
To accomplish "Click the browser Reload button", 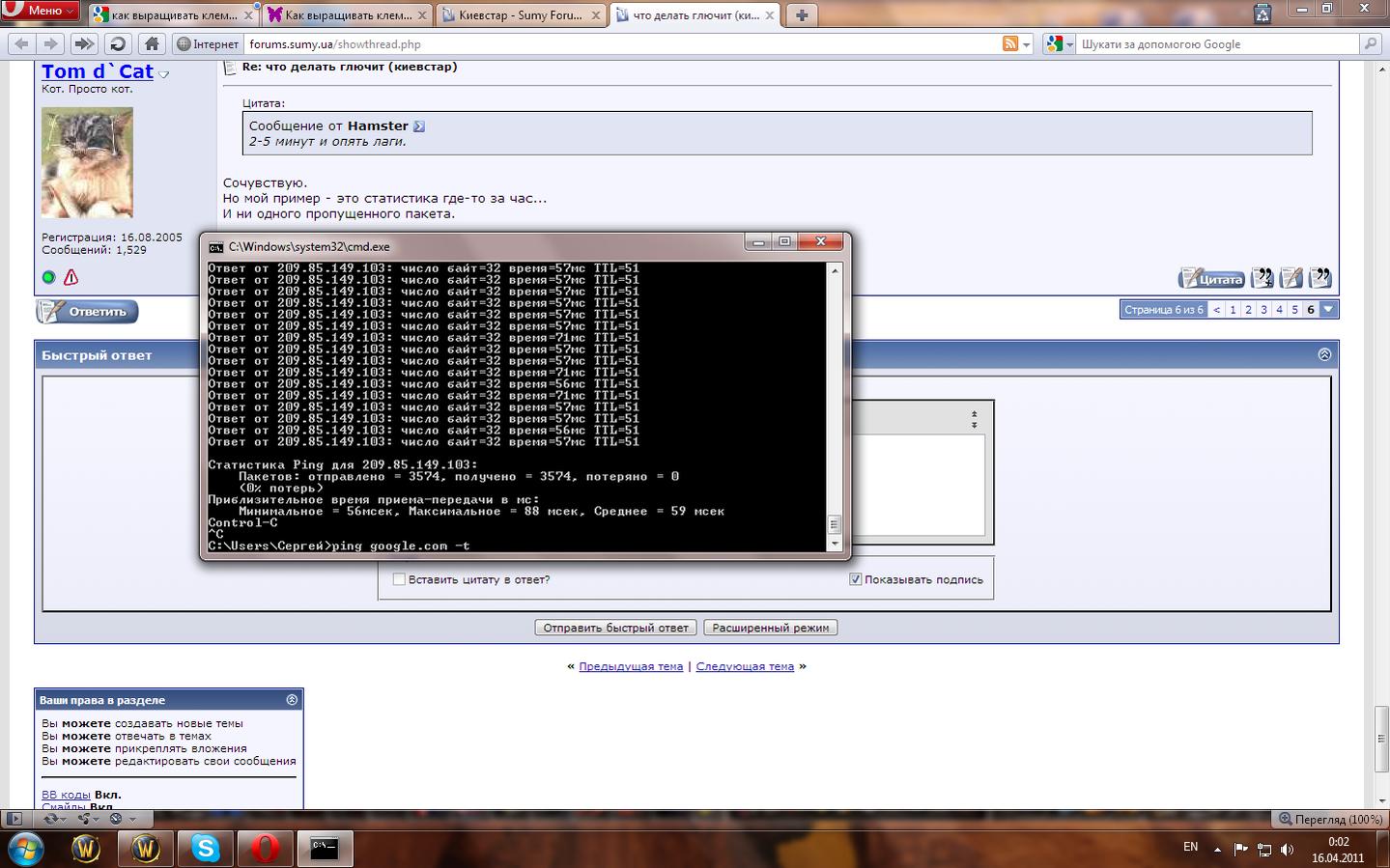I will point(118,43).
